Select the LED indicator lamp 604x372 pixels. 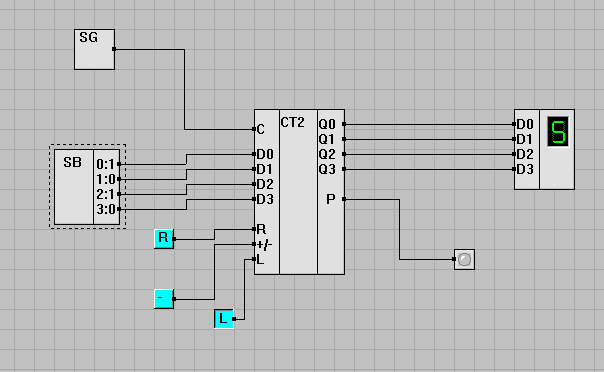pyautogui.click(x=465, y=259)
